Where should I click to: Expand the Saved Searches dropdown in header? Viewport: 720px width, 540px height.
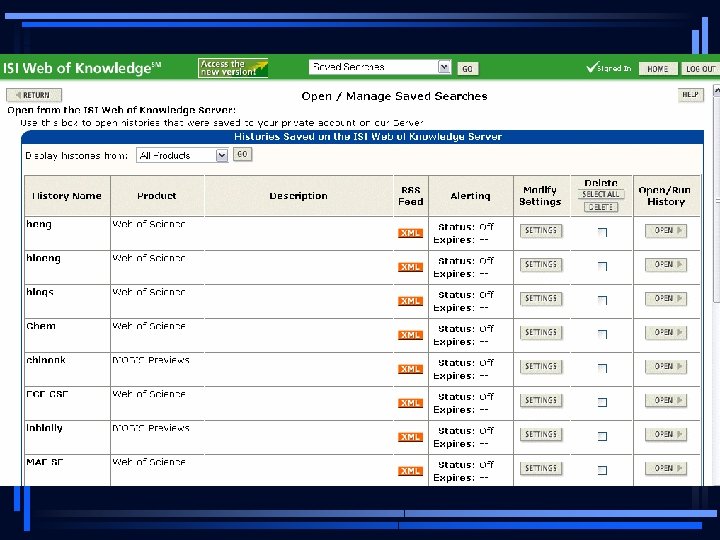tap(444, 68)
